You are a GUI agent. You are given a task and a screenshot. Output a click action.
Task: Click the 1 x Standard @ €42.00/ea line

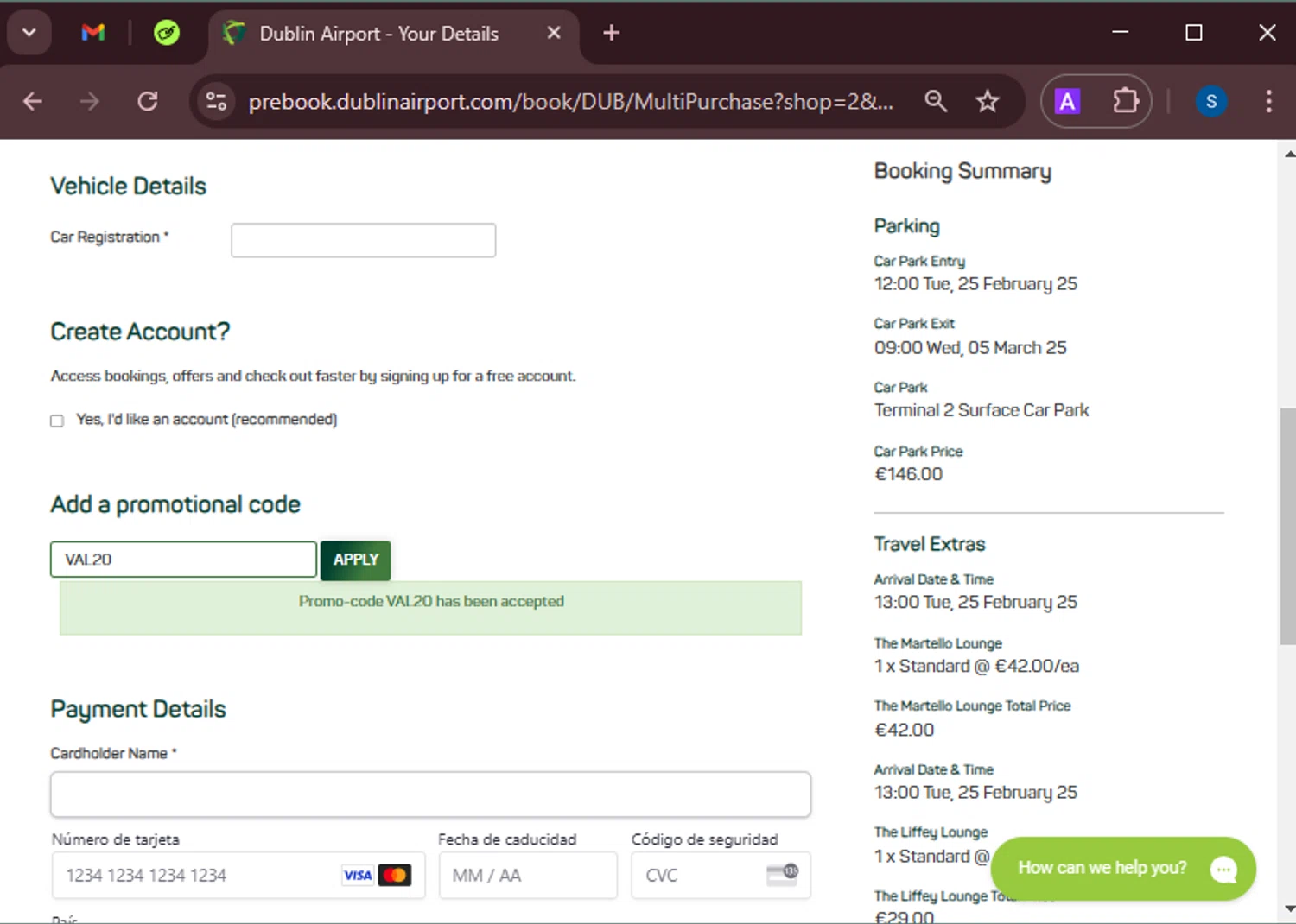pyautogui.click(x=976, y=666)
